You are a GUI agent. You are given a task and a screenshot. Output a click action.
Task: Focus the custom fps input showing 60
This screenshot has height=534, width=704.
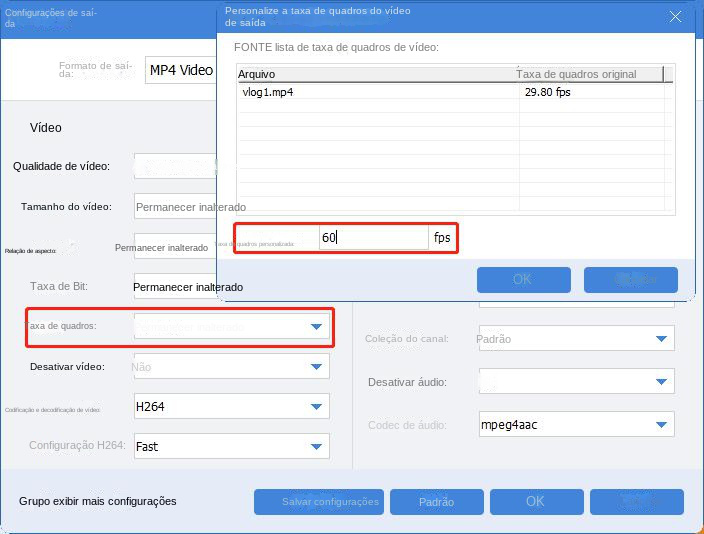pos(374,238)
